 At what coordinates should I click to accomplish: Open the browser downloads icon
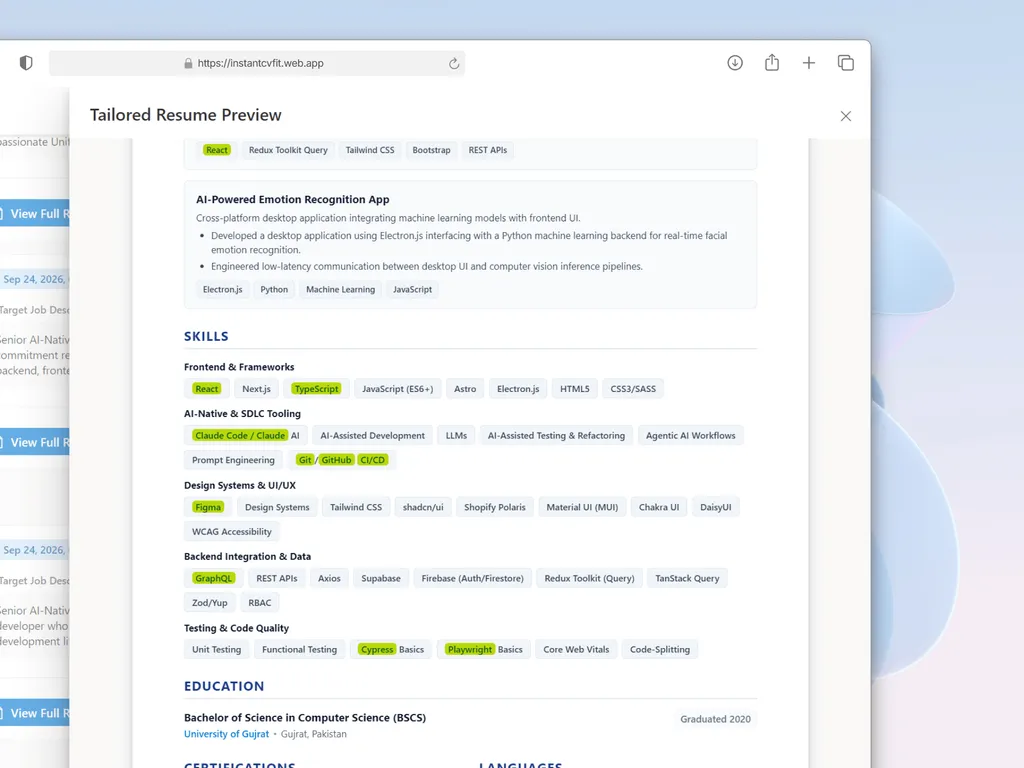click(x=735, y=63)
